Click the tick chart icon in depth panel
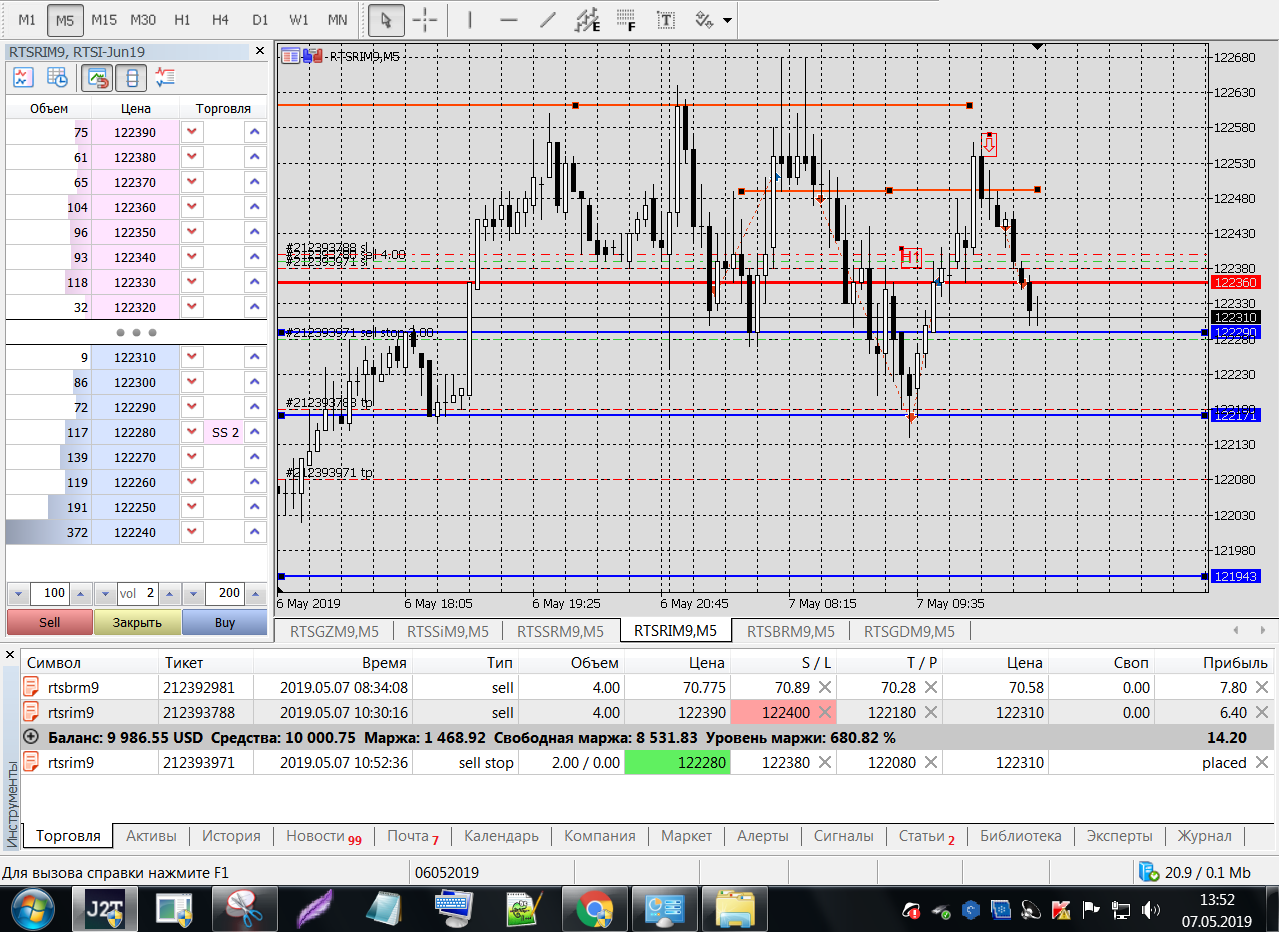Viewport: 1279px width, 932px height. (22, 77)
